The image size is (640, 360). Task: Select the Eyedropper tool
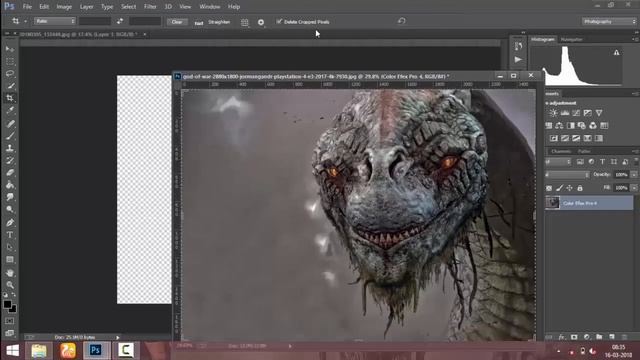tap(10, 110)
